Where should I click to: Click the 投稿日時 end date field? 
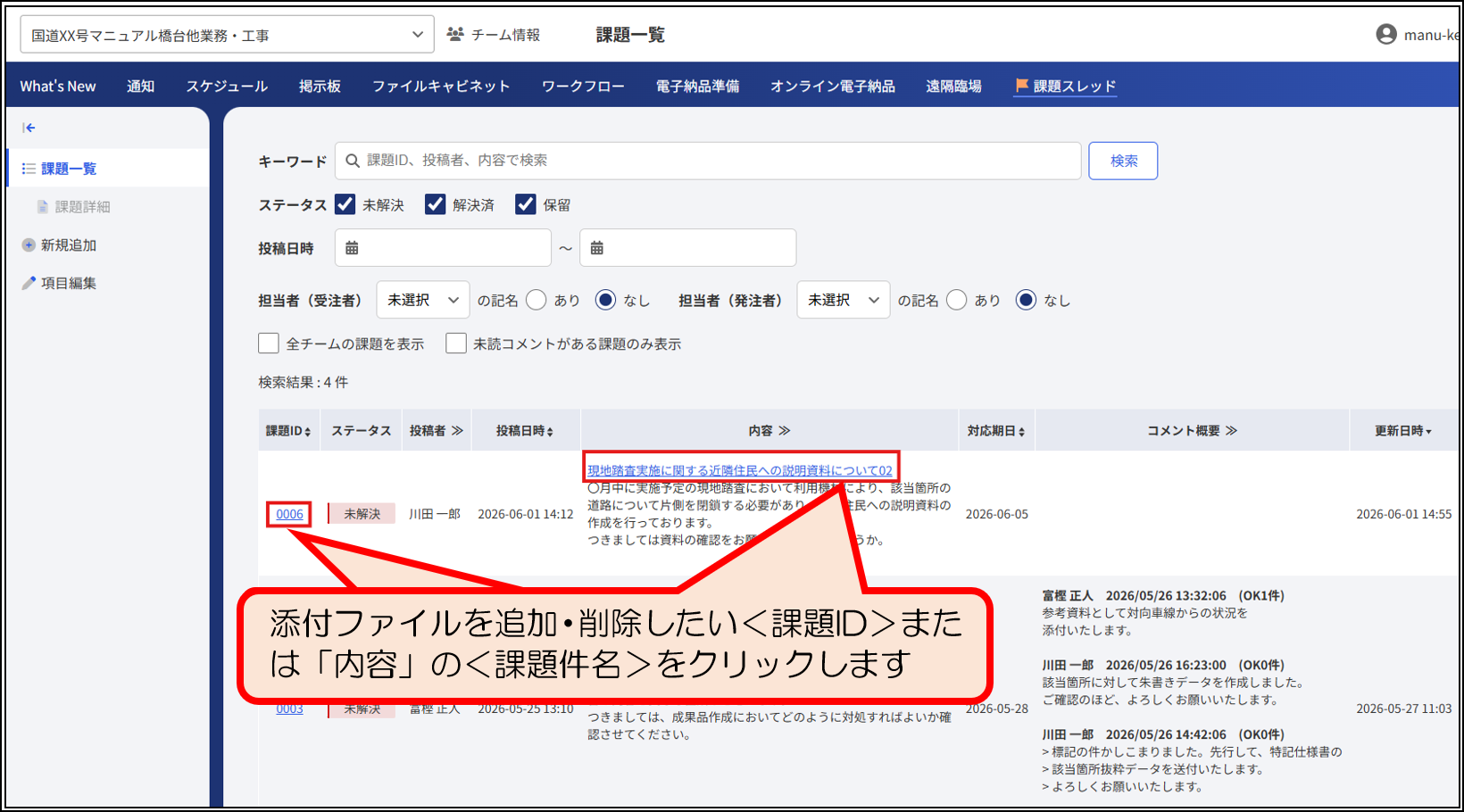[x=687, y=248]
